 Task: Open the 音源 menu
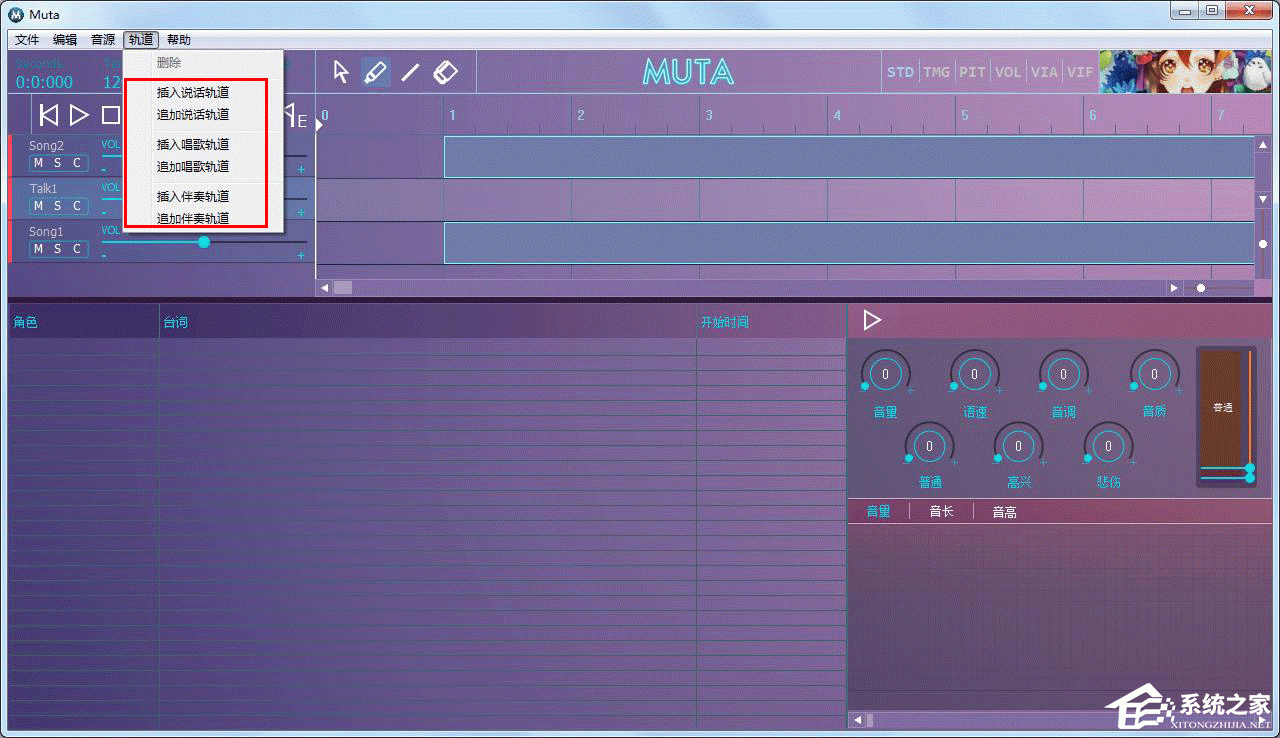click(103, 40)
